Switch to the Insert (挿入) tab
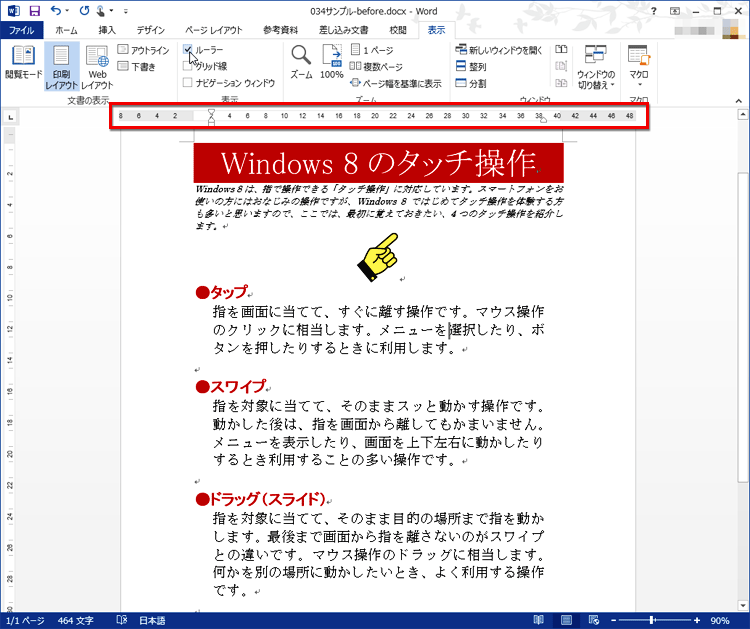 (107, 30)
